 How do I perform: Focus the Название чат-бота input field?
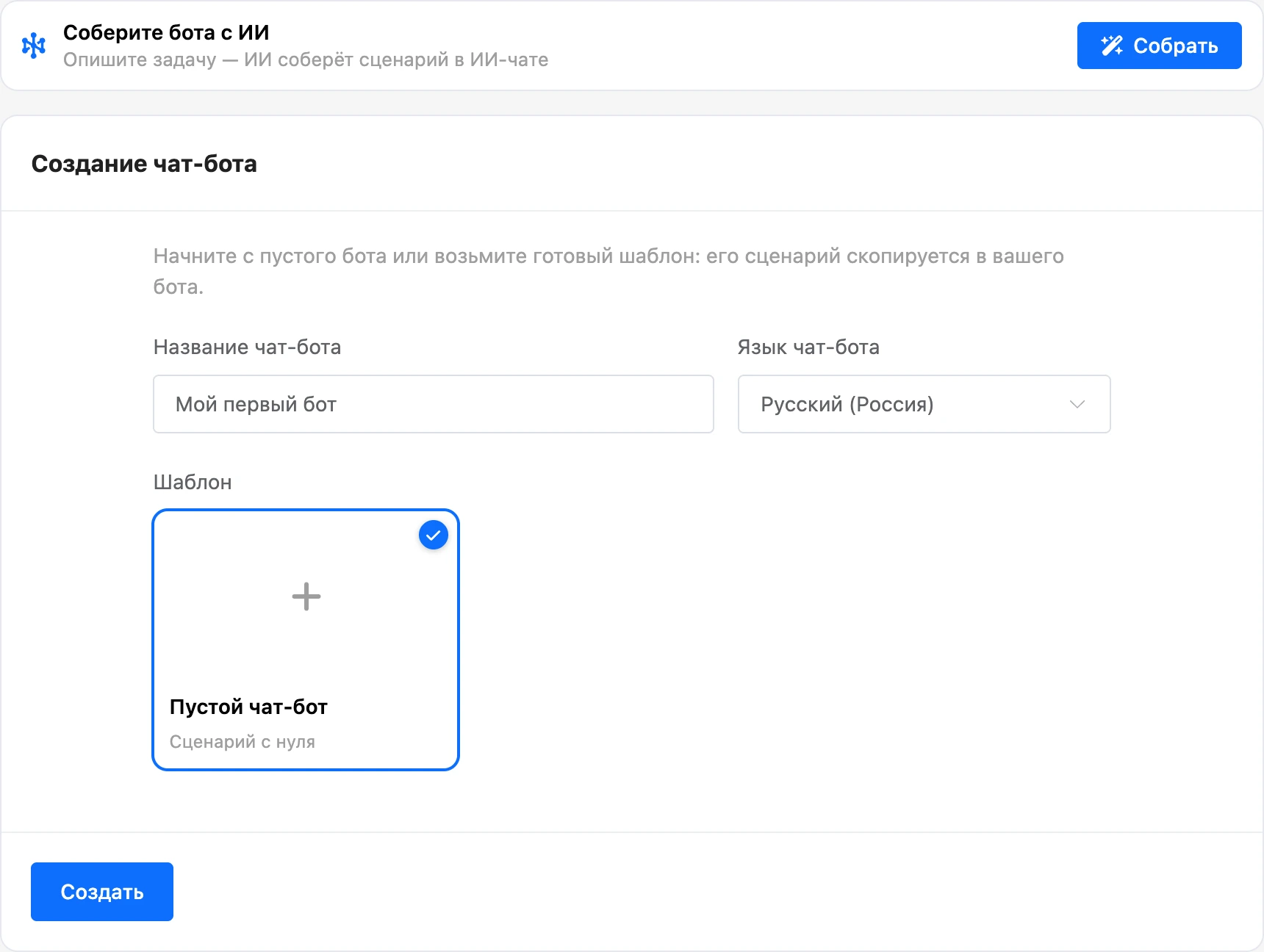(x=434, y=404)
